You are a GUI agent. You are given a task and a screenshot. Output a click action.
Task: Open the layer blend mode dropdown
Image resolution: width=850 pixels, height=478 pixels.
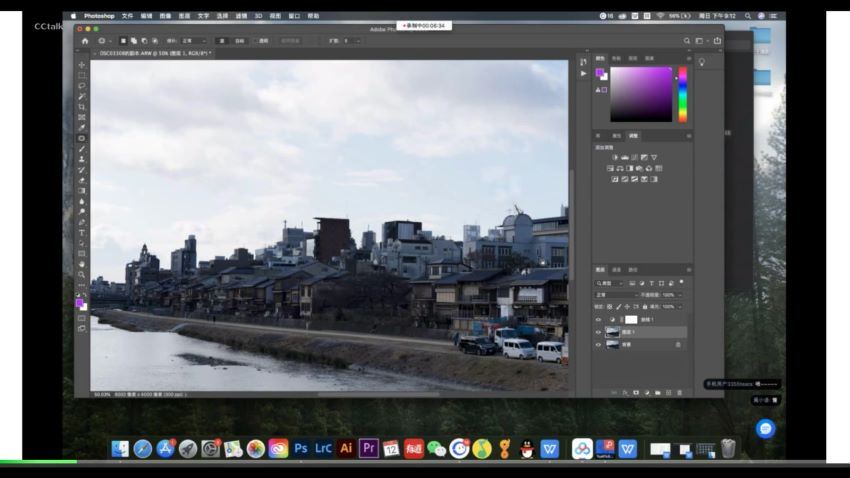coord(616,295)
